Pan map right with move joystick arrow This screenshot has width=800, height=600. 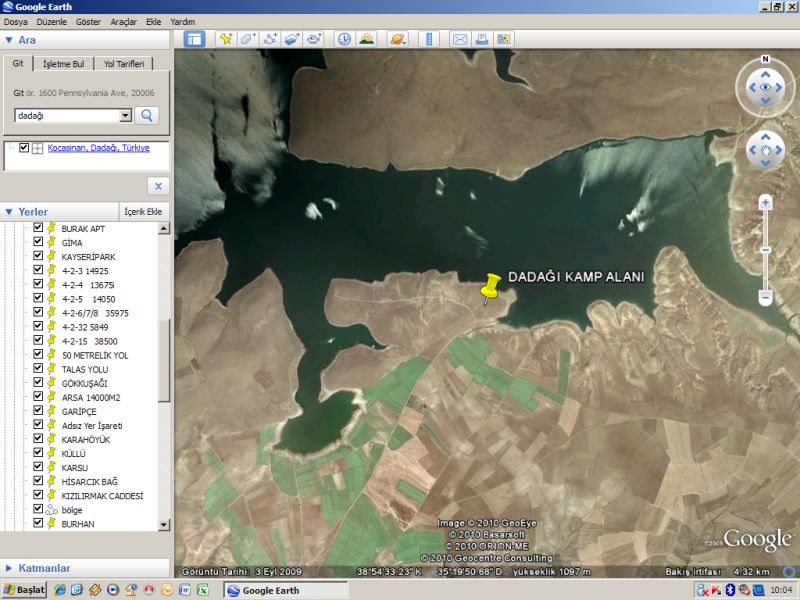coord(779,150)
